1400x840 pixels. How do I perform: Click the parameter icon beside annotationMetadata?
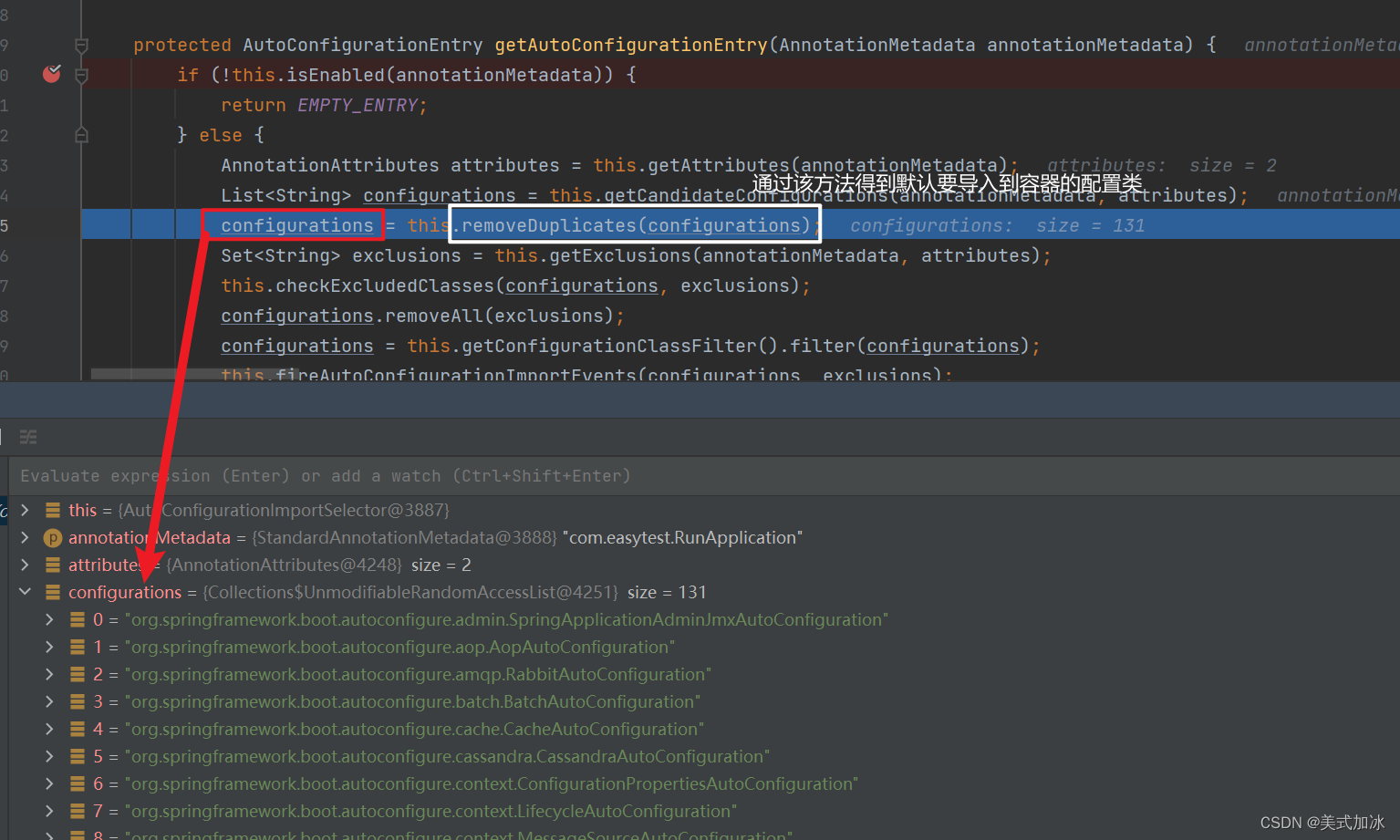click(52, 537)
